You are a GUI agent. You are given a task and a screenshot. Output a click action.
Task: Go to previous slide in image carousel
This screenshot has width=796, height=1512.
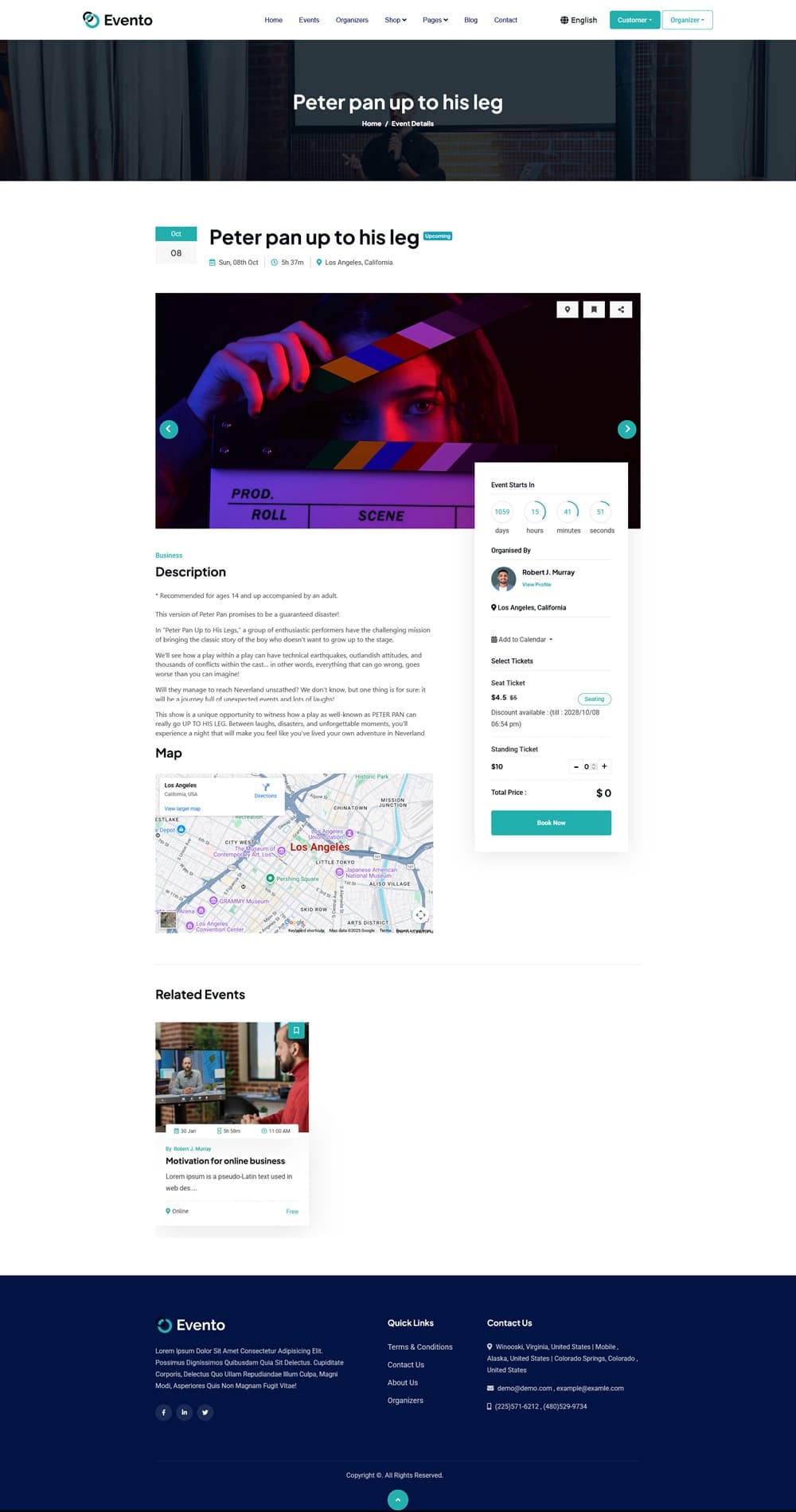[x=169, y=429]
